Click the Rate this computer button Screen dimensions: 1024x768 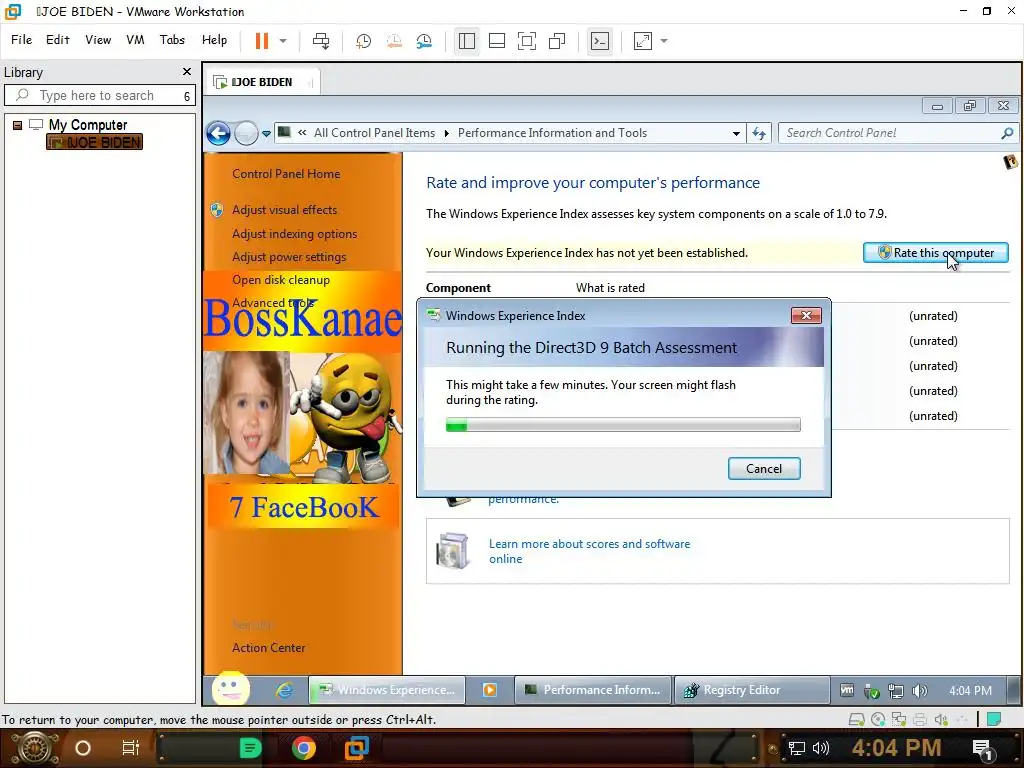pos(935,253)
